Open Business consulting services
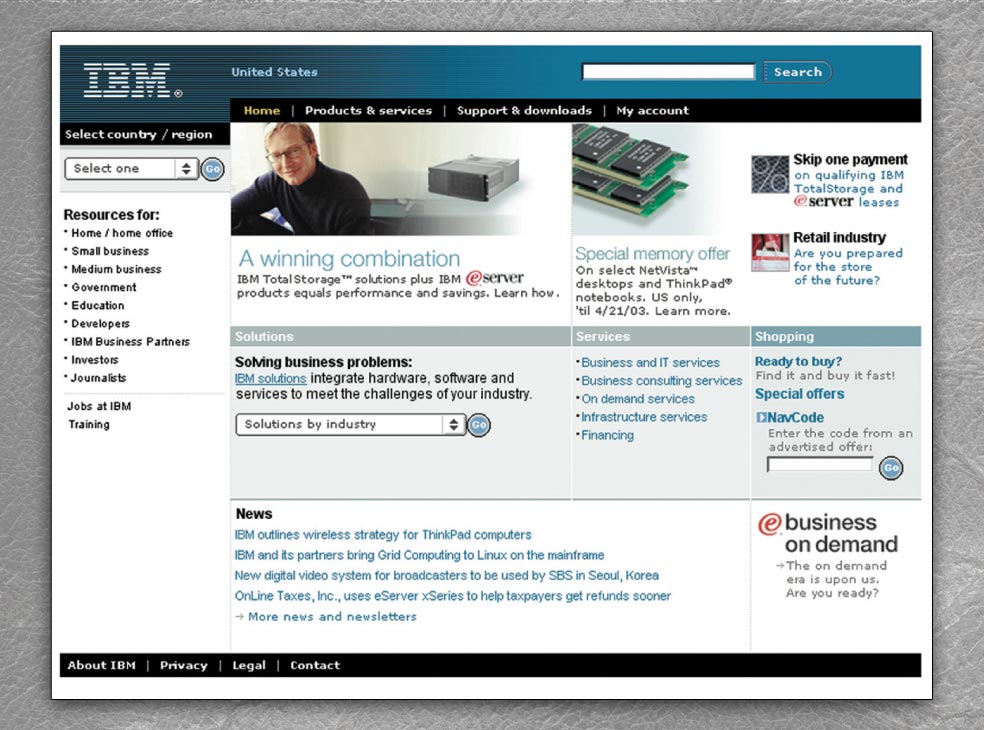984x730 pixels. tap(661, 381)
